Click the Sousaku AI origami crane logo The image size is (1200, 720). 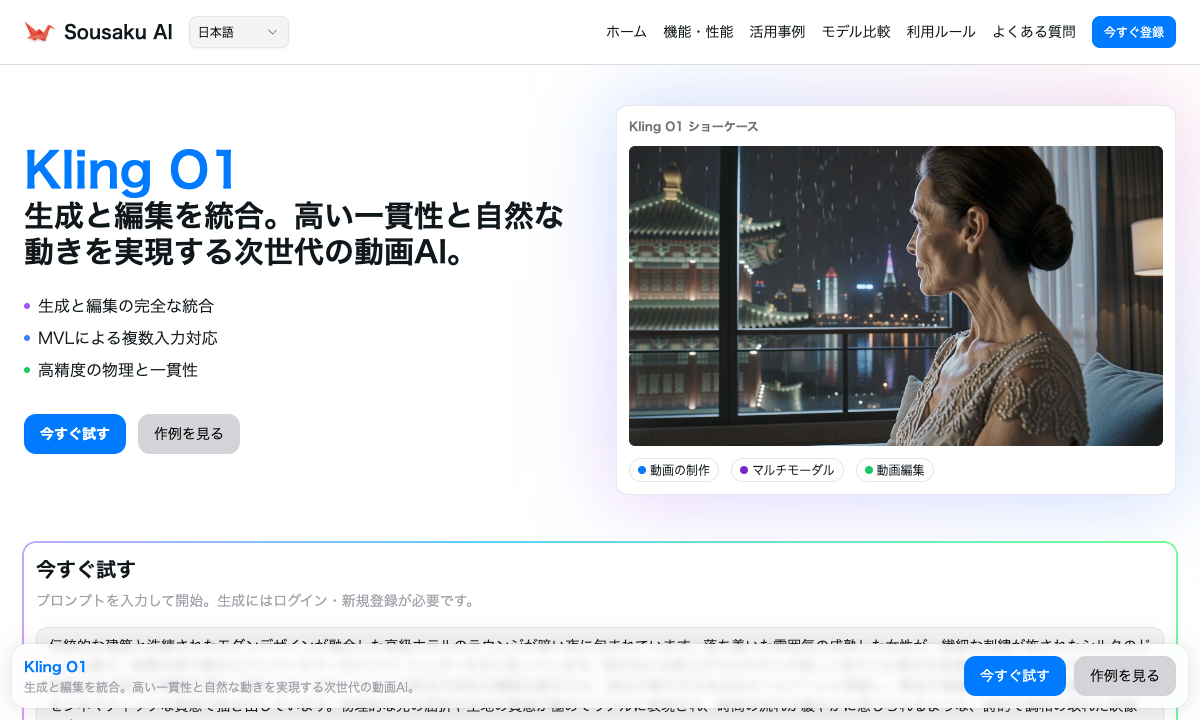[x=40, y=32]
